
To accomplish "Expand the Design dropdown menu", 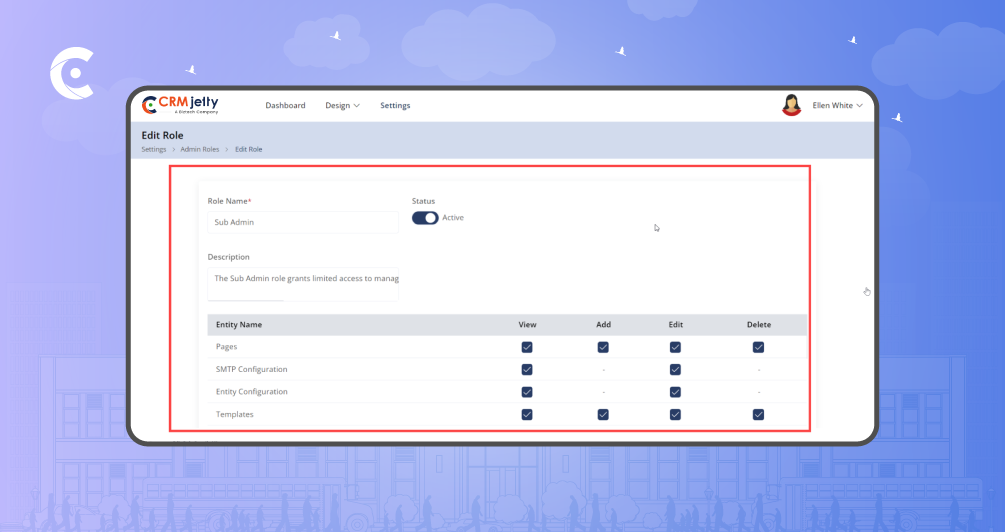I will (x=342, y=105).
